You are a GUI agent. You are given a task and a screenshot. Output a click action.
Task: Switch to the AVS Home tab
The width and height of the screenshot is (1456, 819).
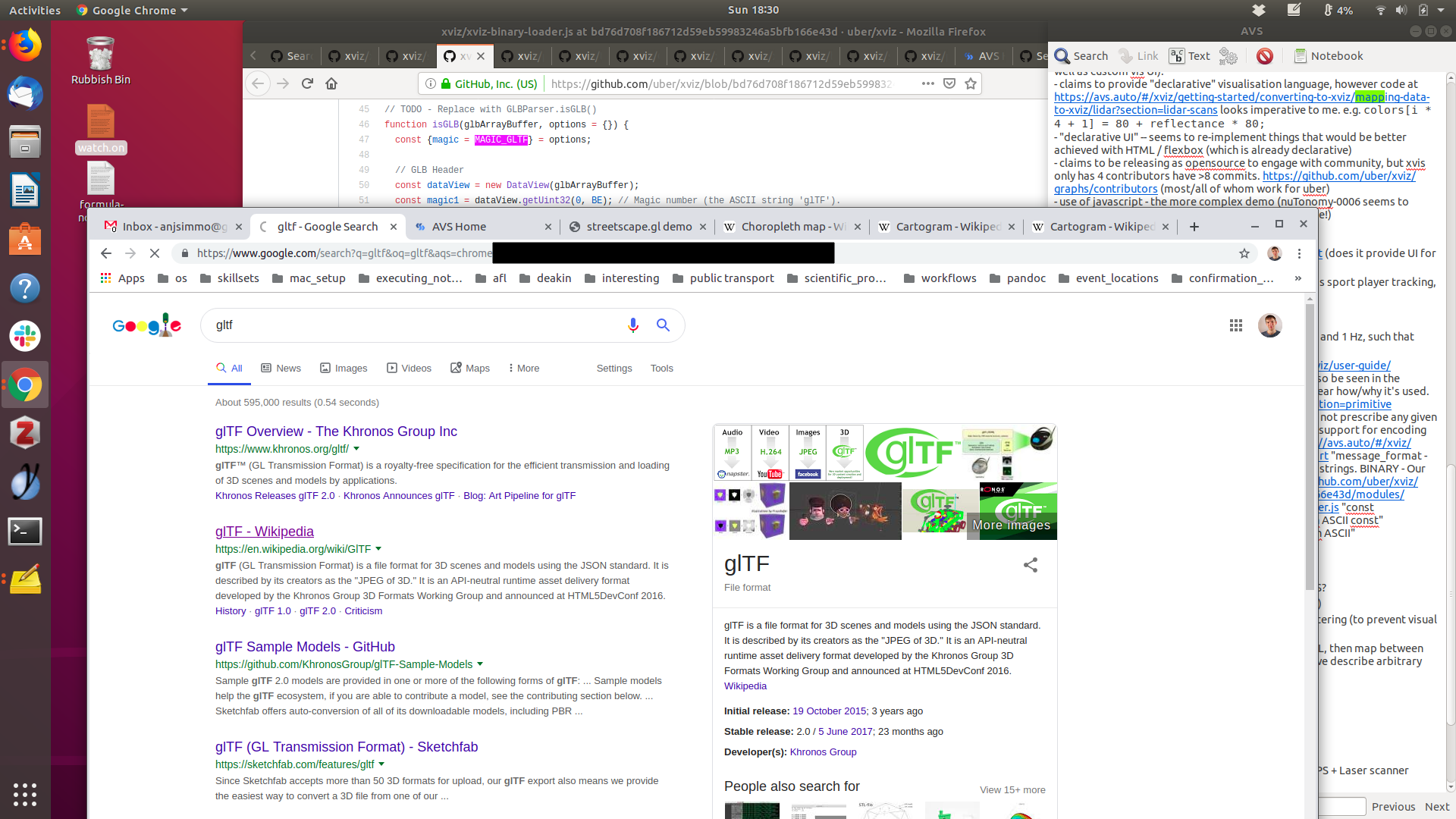[x=459, y=227]
